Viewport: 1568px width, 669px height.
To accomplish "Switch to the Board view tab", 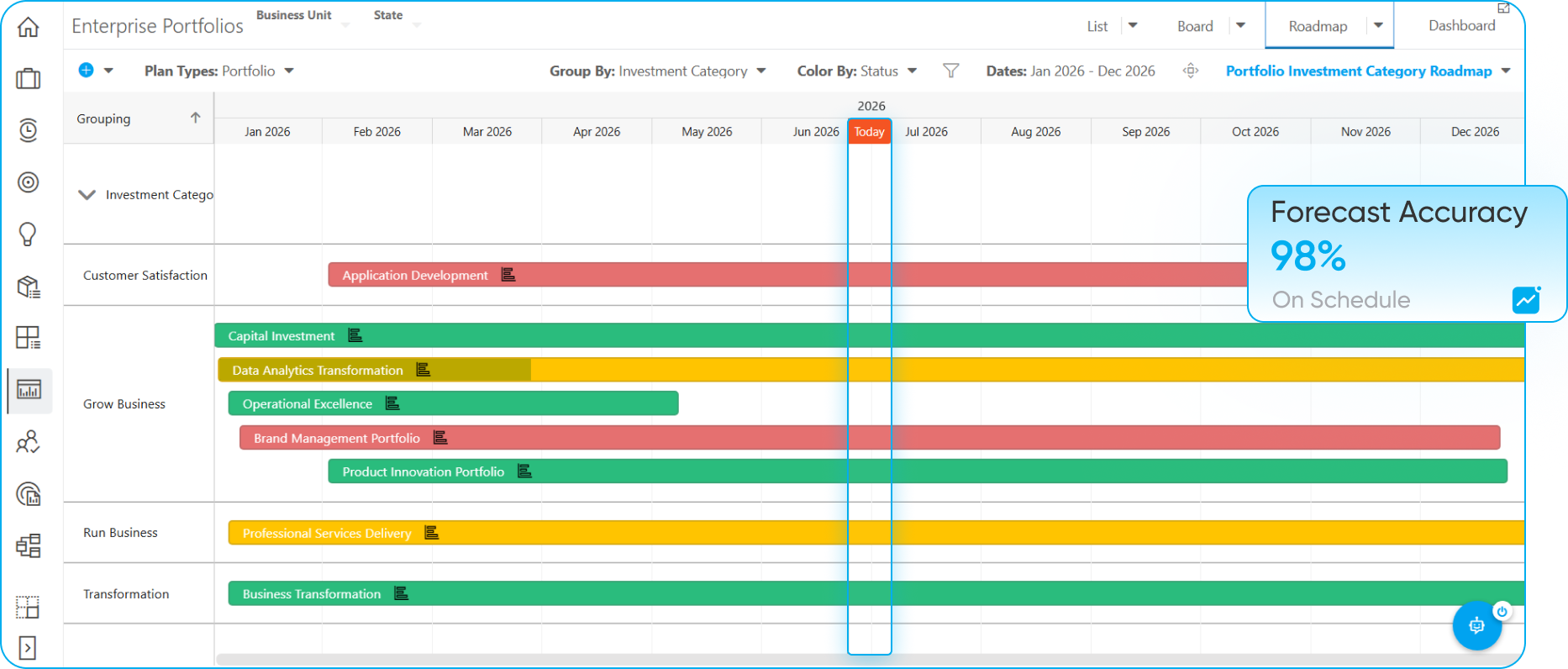I will click(1195, 26).
